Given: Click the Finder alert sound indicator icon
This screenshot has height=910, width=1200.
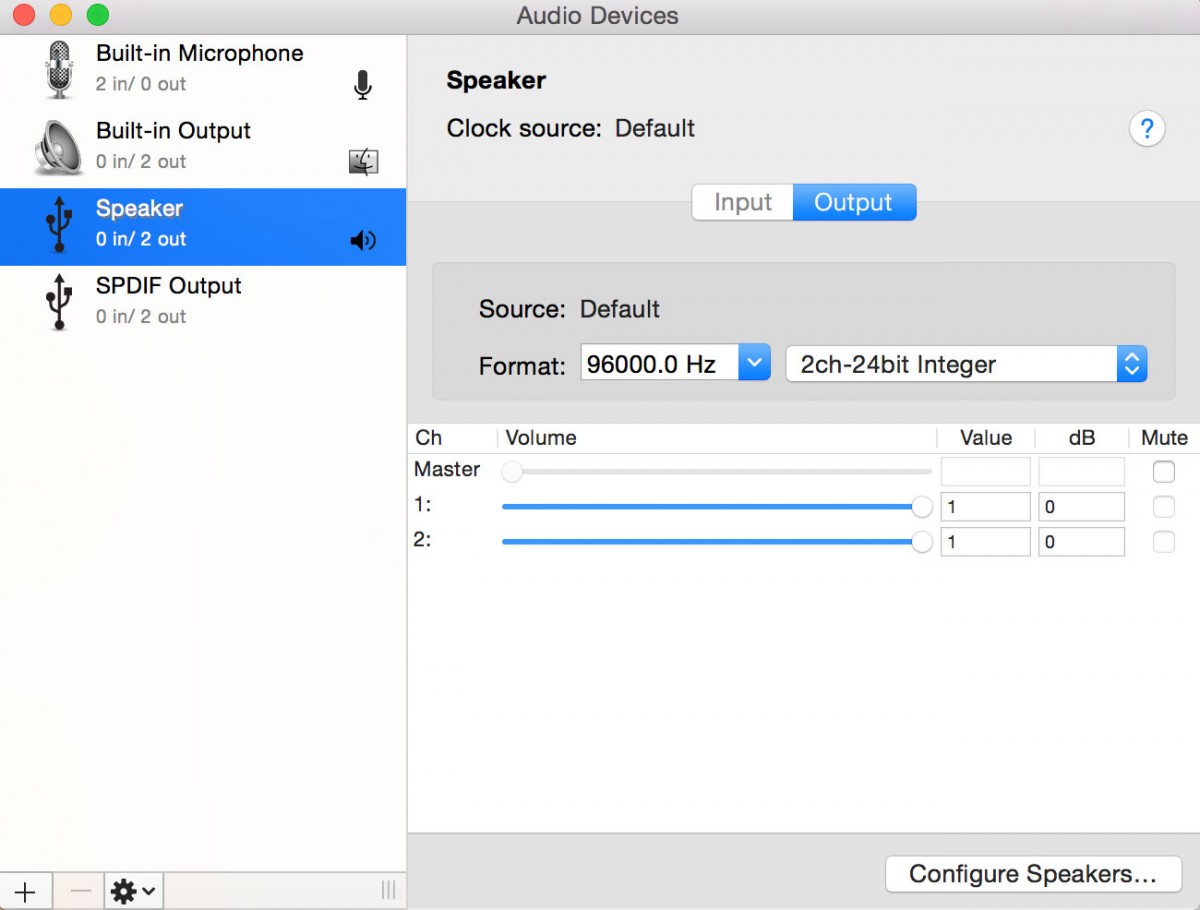Looking at the screenshot, I should pos(363,162).
